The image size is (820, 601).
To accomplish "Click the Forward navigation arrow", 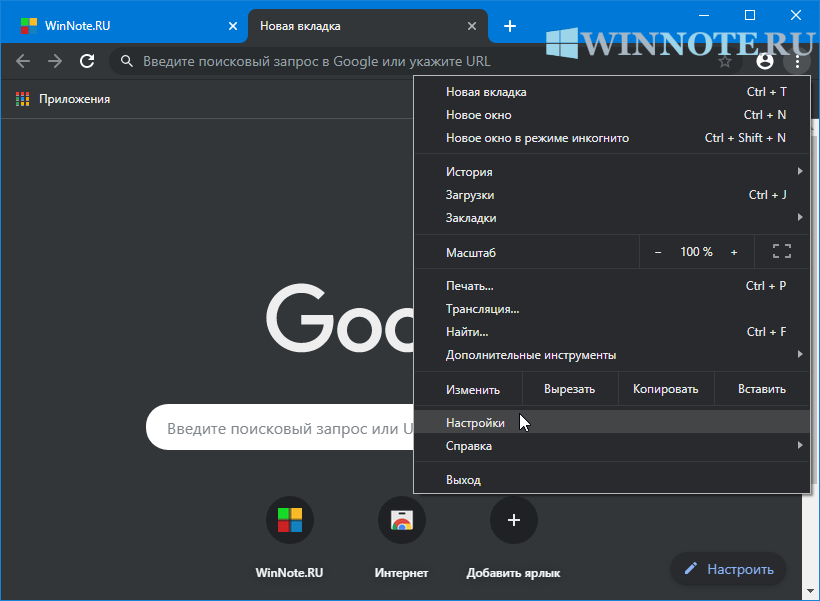I will tap(55, 61).
